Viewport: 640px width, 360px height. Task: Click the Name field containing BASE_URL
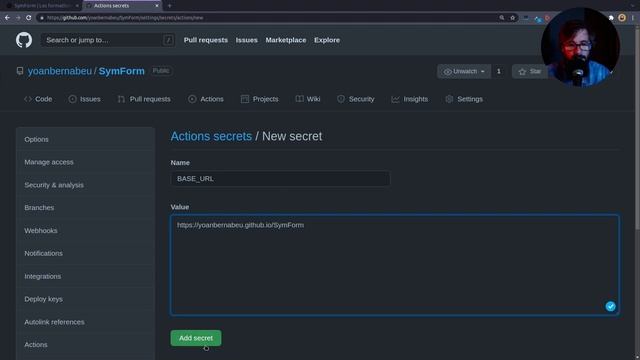pos(280,179)
